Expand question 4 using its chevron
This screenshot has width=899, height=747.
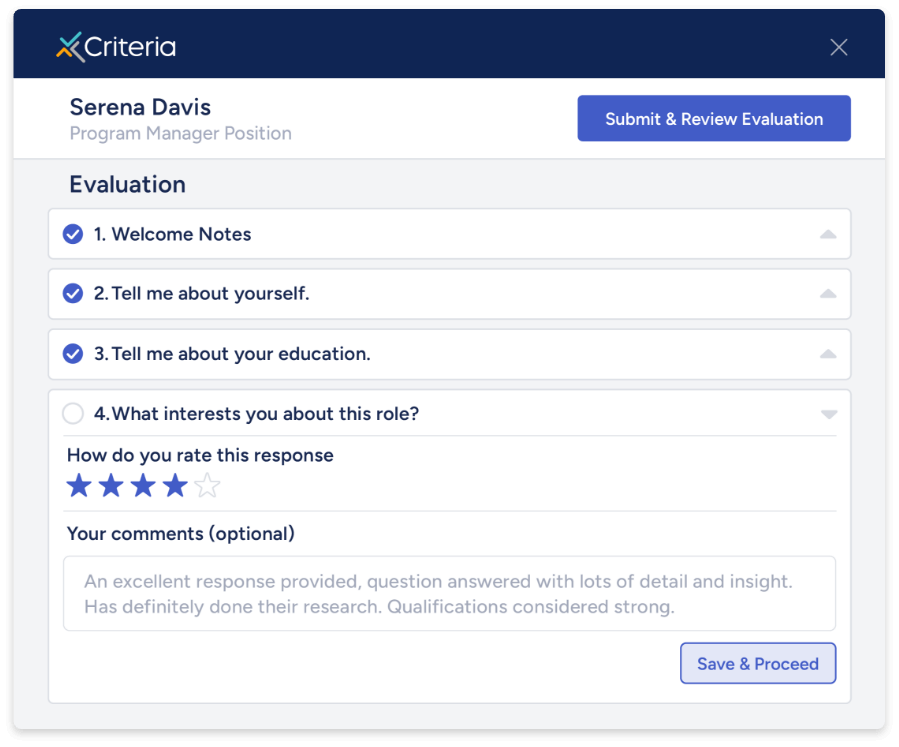(x=828, y=413)
